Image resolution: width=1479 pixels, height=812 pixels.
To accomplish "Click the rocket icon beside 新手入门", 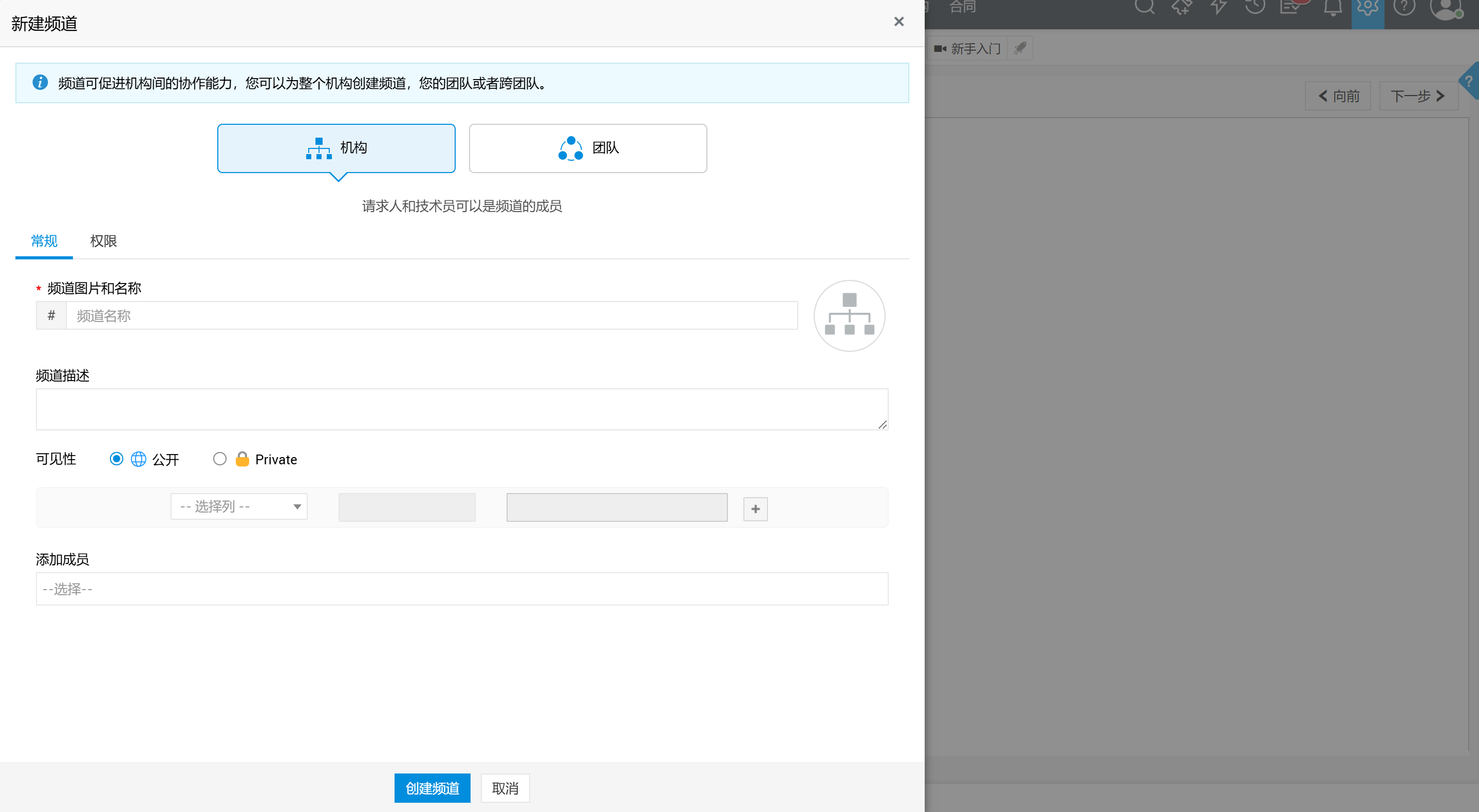I will (x=1020, y=48).
